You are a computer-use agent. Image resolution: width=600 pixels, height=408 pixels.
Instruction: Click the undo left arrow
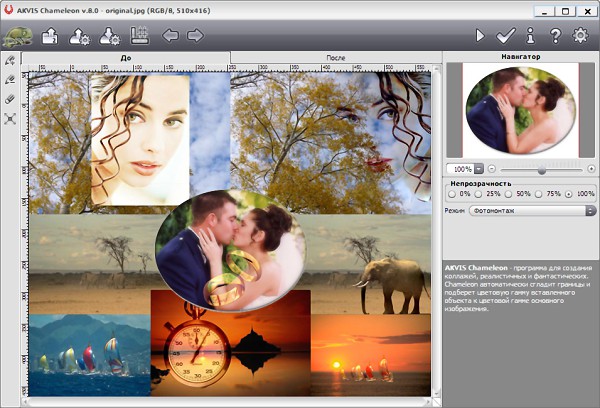pos(170,36)
